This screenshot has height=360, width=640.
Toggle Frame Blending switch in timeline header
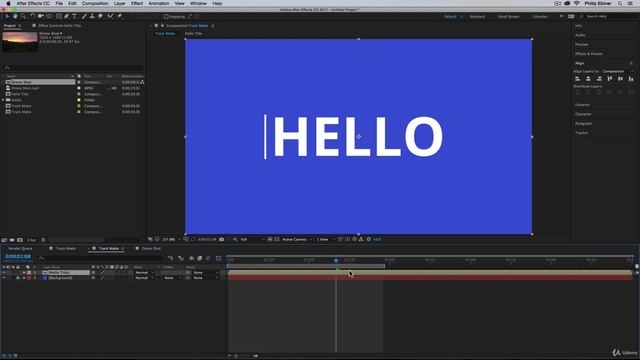click(200, 258)
